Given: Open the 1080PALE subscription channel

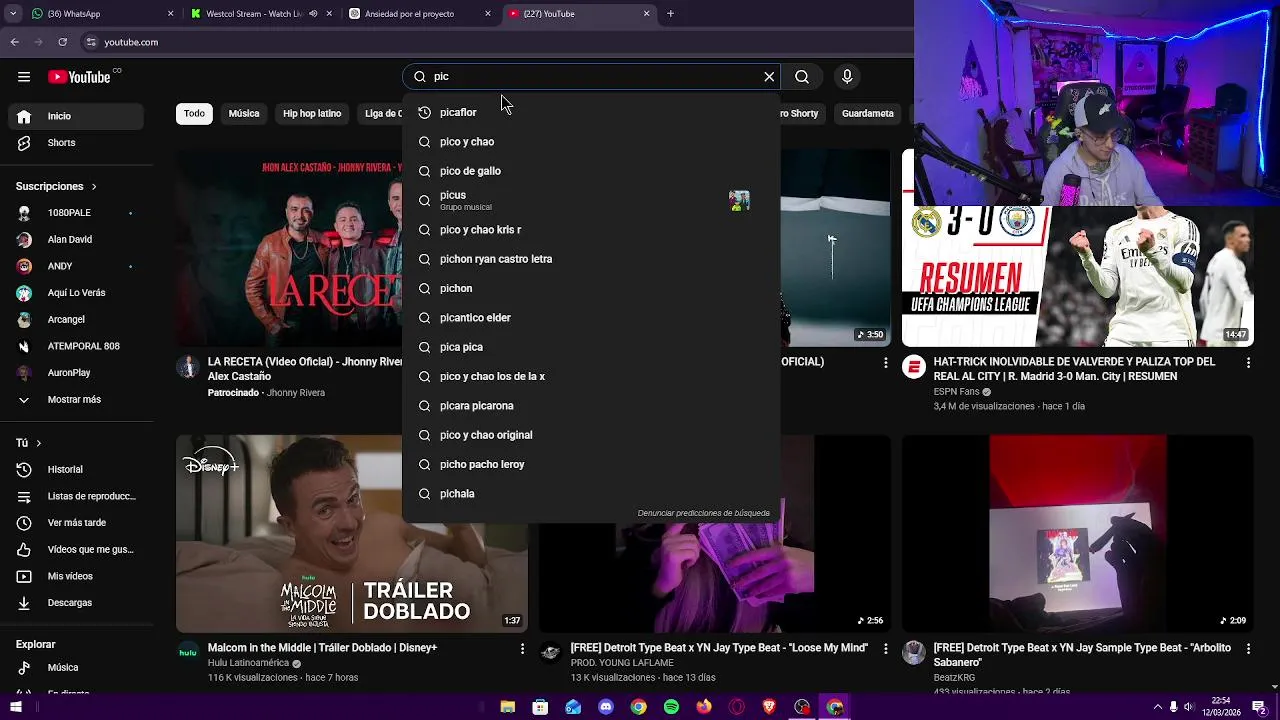Looking at the screenshot, I should [x=76, y=213].
